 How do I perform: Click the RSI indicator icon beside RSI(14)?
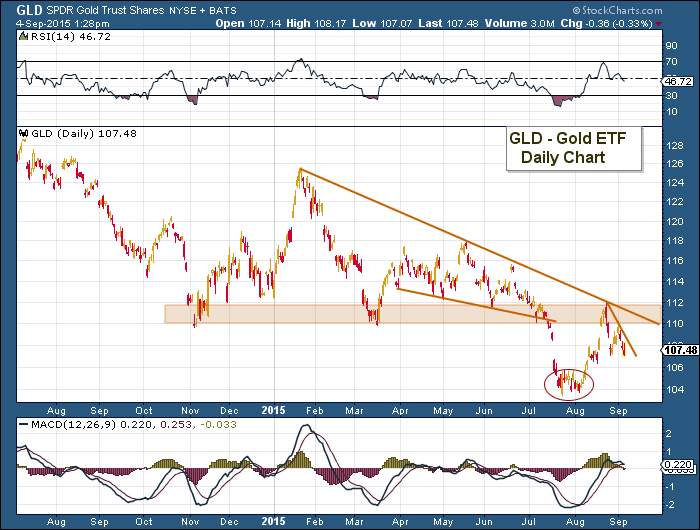24,37
